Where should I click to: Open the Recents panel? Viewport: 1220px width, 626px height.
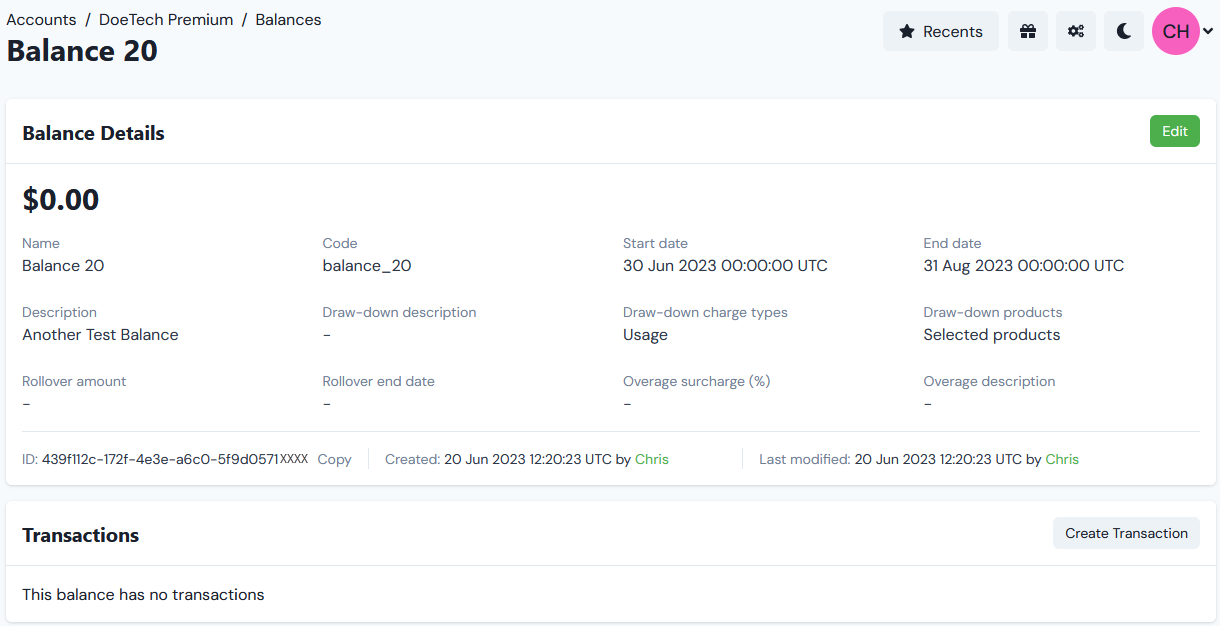[x=940, y=31]
